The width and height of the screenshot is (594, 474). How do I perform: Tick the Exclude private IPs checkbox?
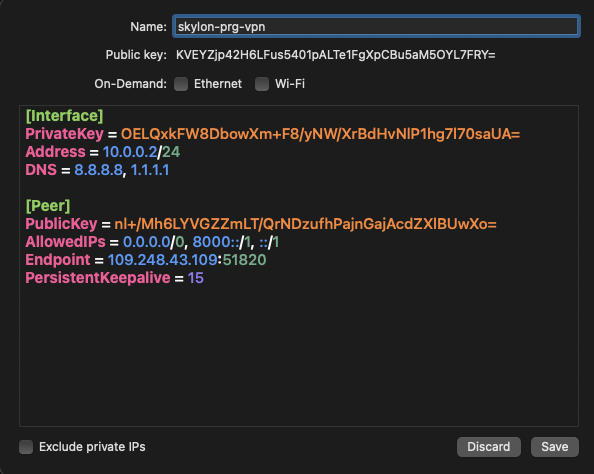(x=26, y=447)
